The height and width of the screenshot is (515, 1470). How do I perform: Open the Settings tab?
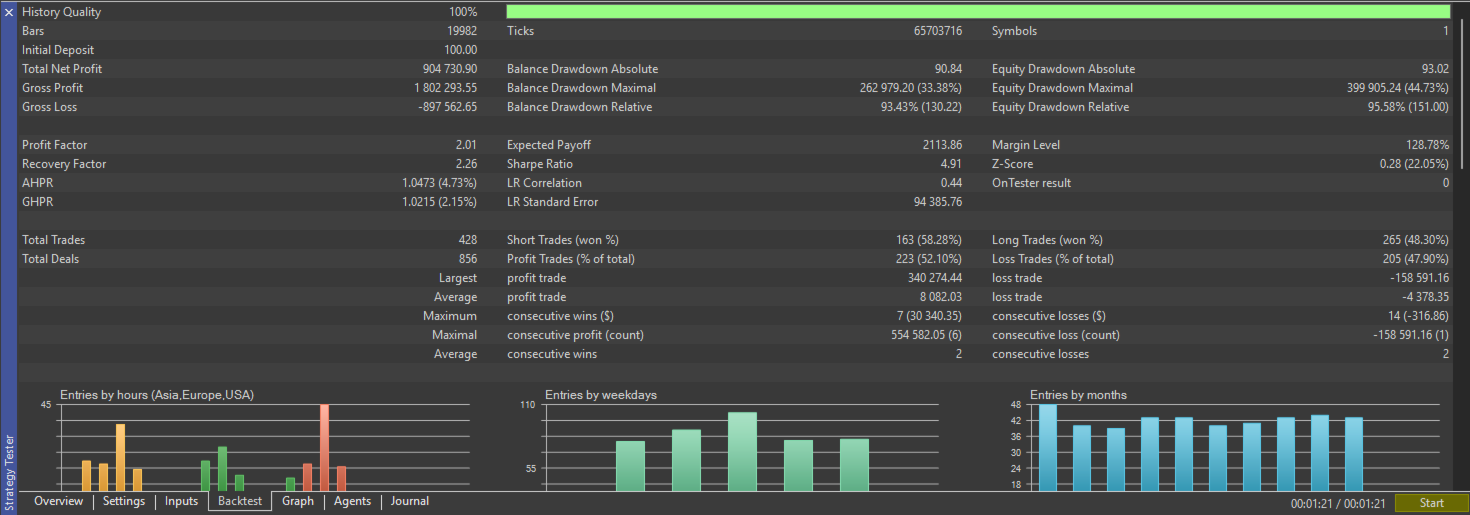tap(124, 502)
